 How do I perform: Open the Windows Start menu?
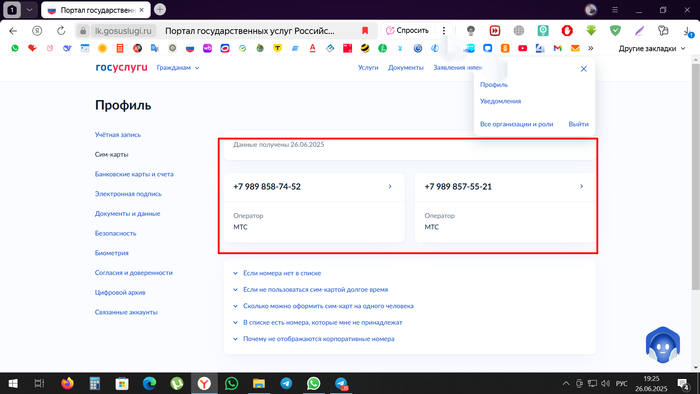(x=13, y=383)
